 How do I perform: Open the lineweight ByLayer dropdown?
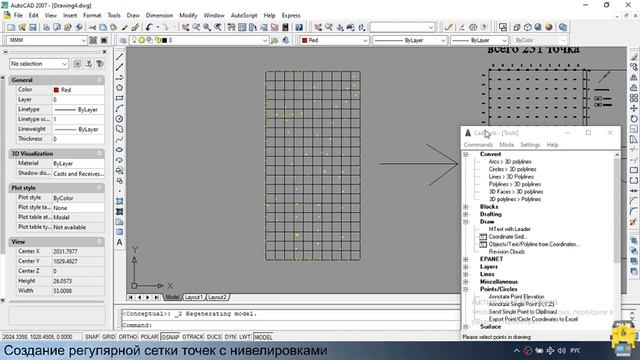[x=504, y=40]
